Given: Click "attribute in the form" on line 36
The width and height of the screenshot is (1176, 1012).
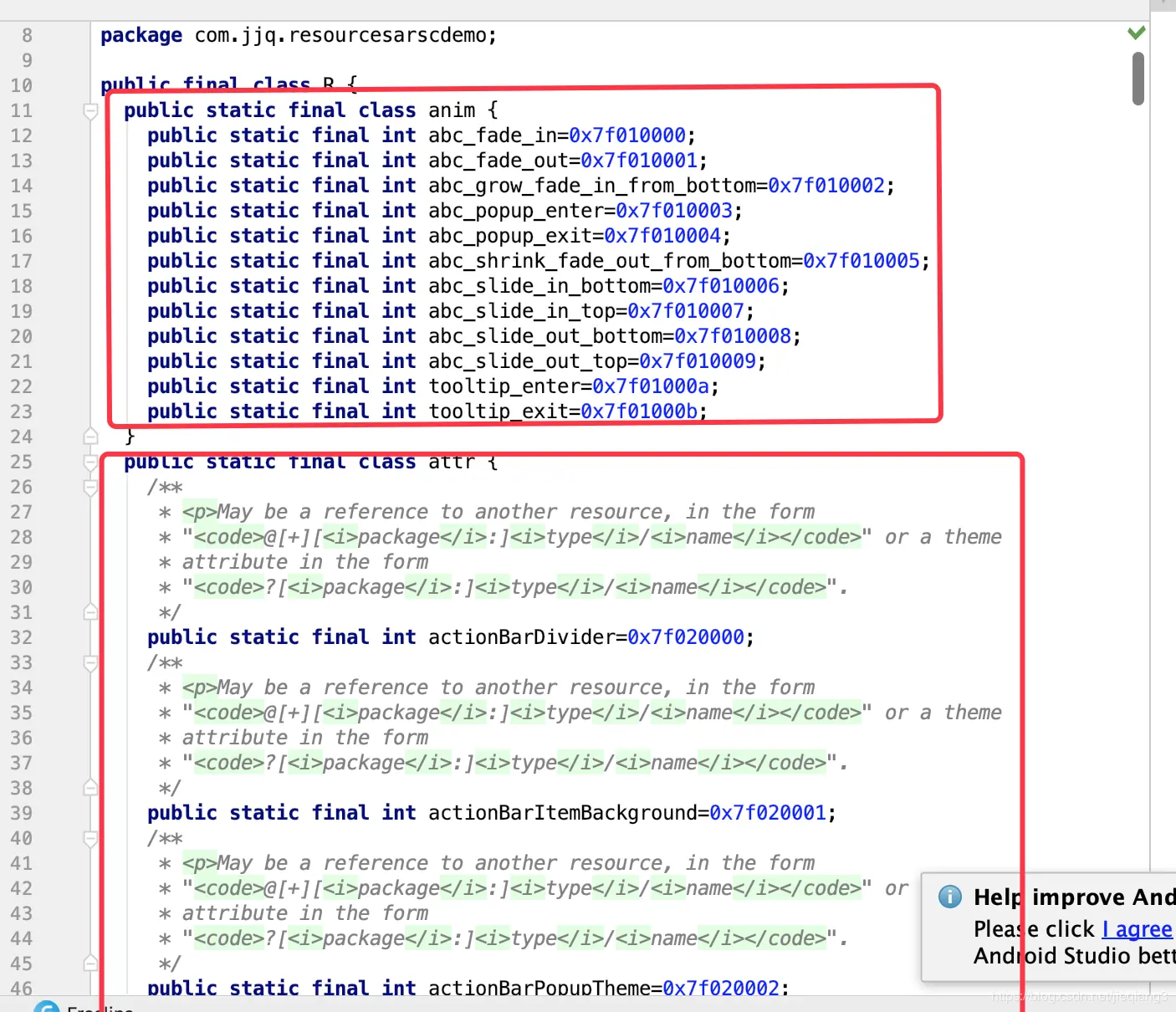Looking at the screenshot, I should coord(305,738).
